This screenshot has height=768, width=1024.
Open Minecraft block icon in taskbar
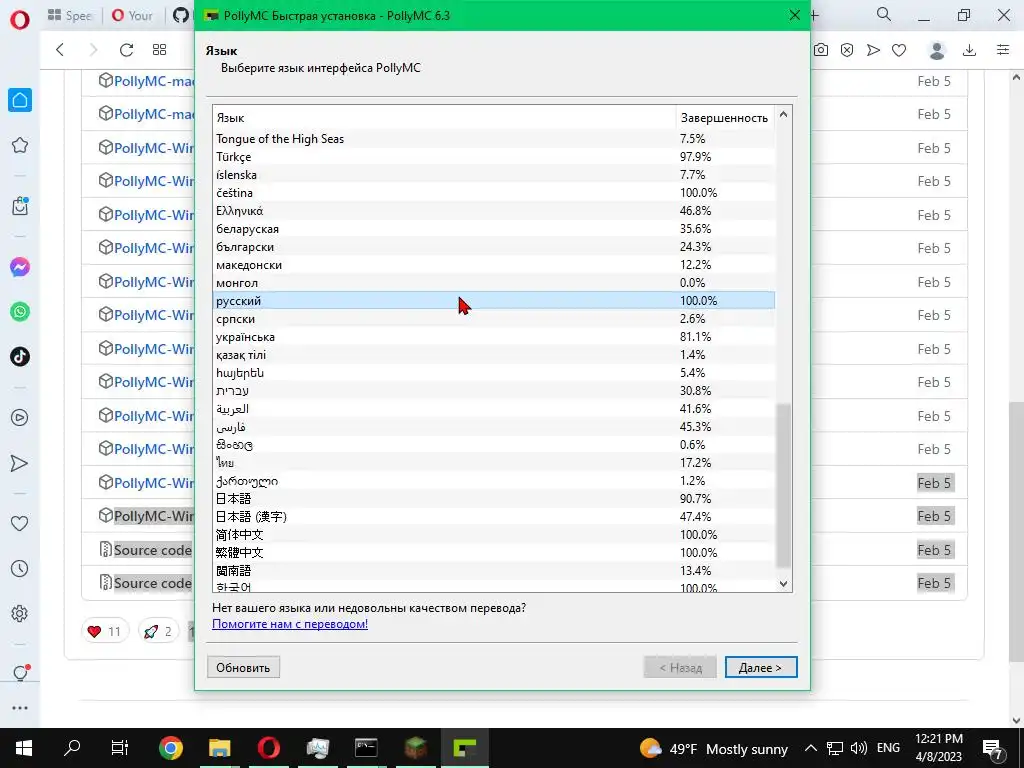415,748
